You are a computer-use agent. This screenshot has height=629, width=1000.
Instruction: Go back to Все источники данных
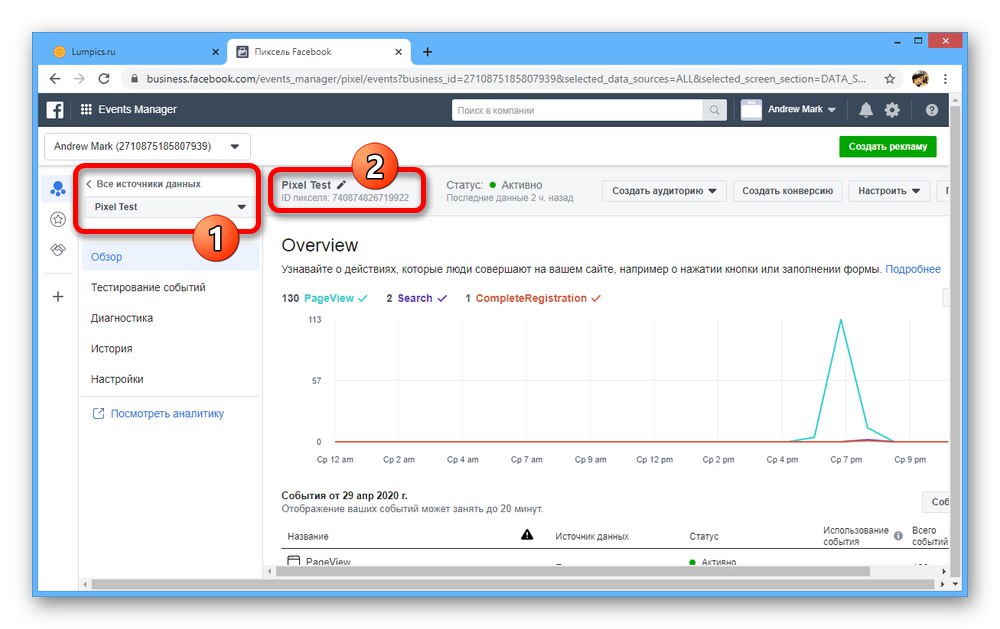(x=143, y=184)
